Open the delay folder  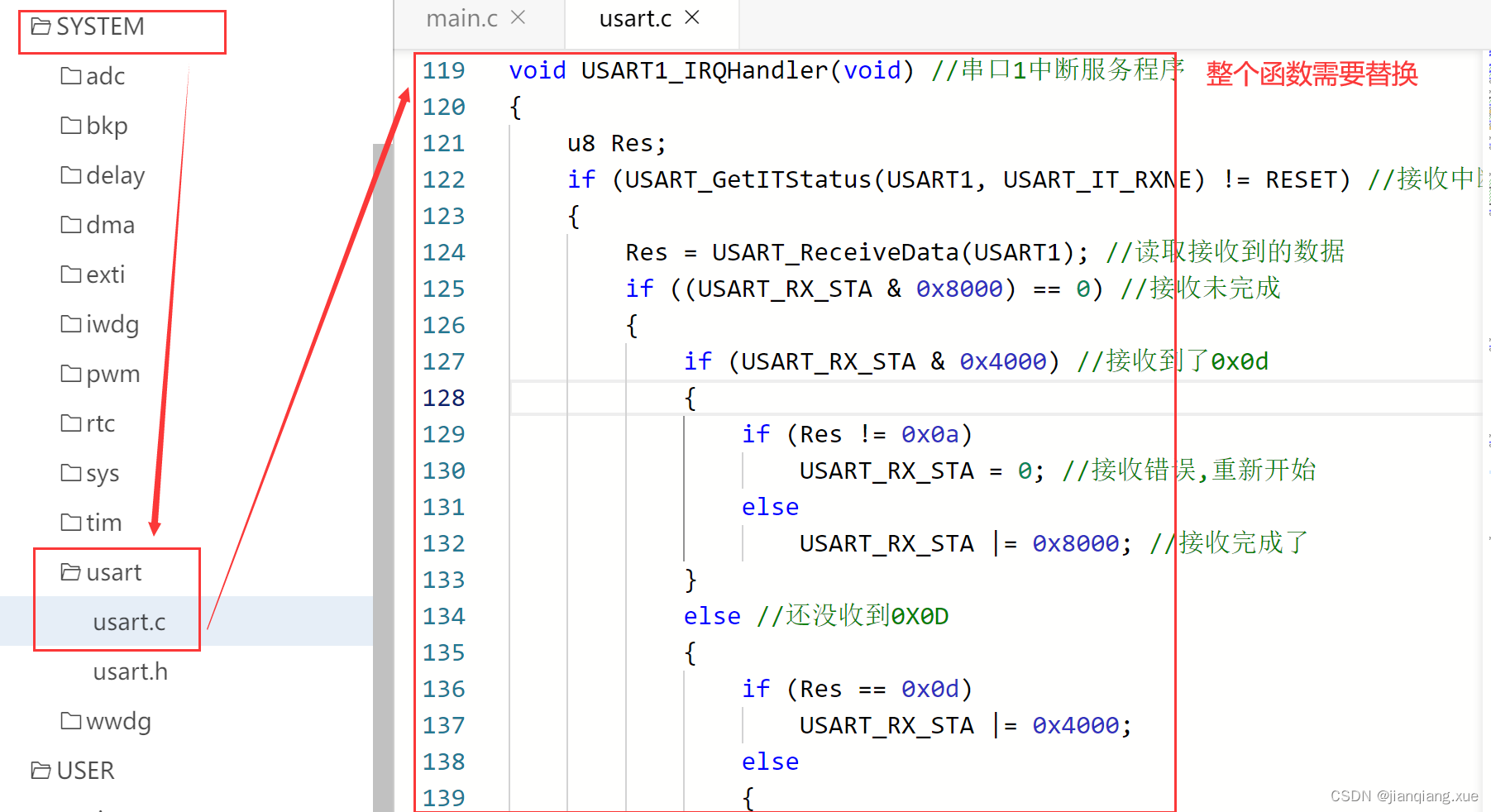(103, 175)
